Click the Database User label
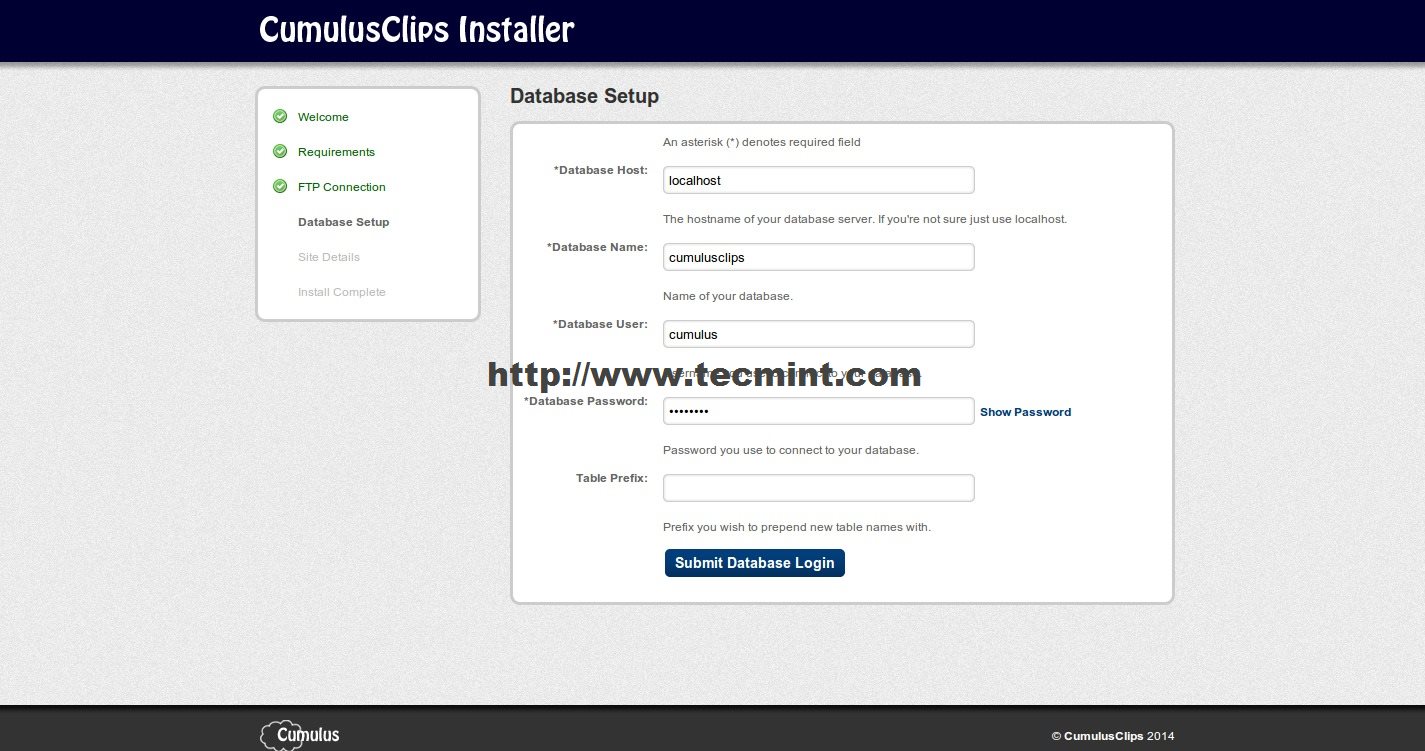The width and height of the screenshot is (1425, 751). tap(600, 324)
